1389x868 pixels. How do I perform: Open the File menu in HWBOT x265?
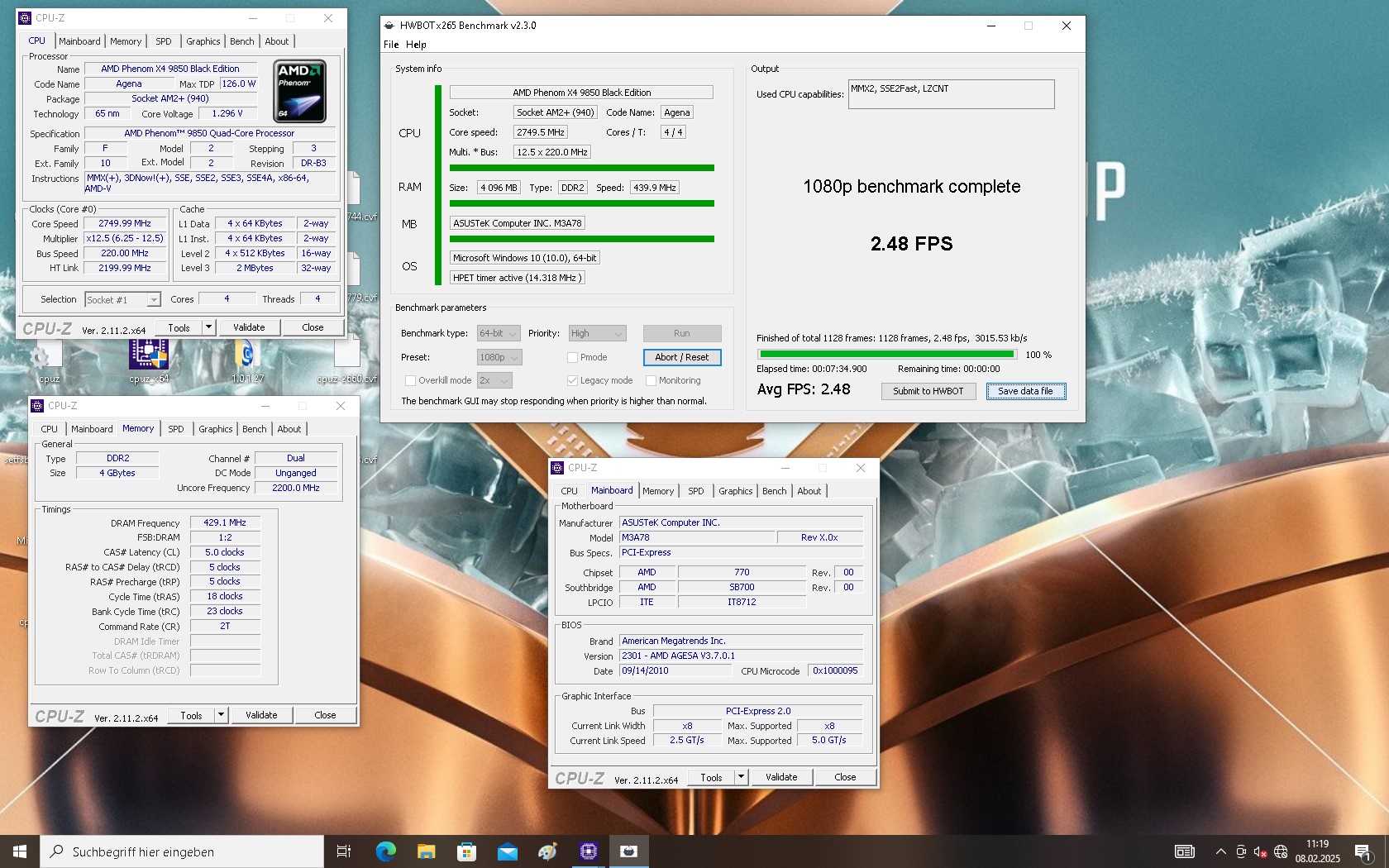[x=391, y=45]
